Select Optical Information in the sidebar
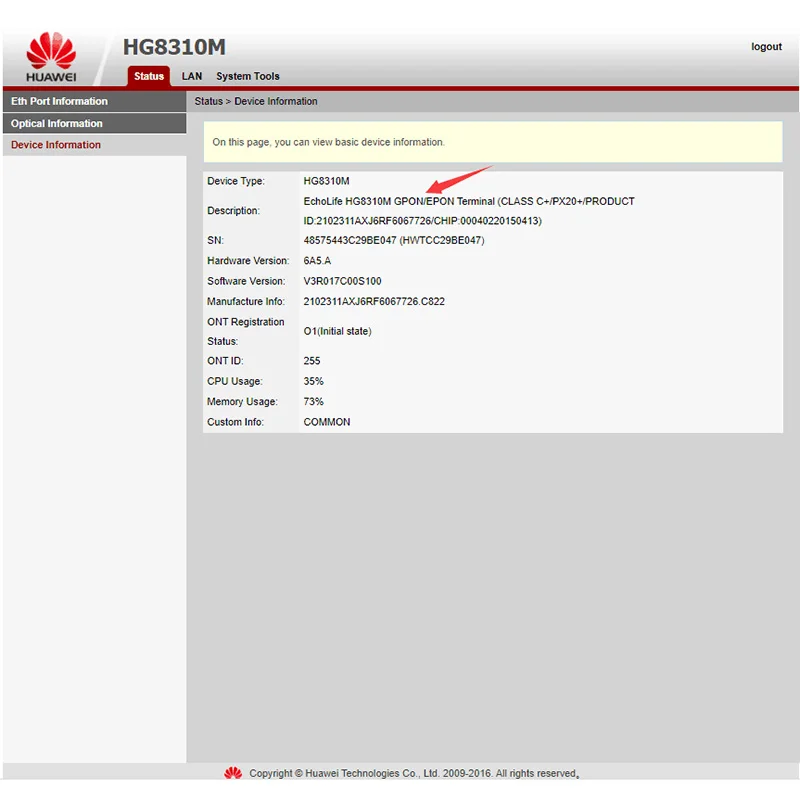800x800 pixels. click(94, 123)
